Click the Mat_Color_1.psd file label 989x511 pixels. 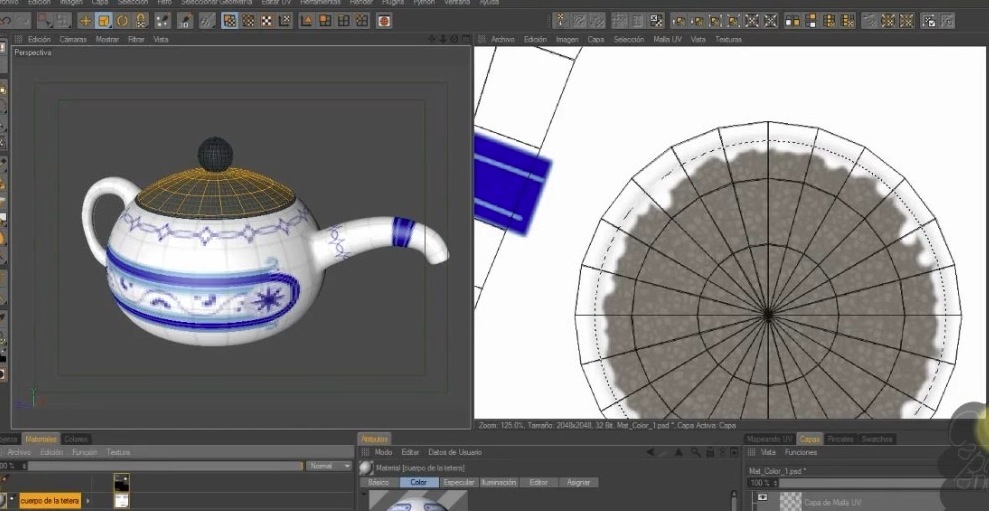pyautogui.click(x=777, y=471)
